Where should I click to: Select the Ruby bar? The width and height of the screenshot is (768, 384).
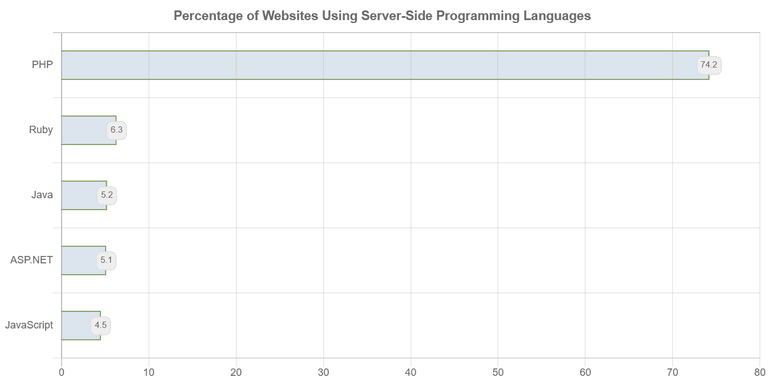coord(89,130)
